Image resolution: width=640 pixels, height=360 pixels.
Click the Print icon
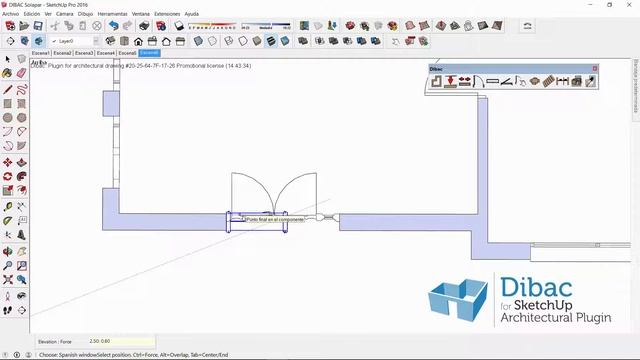(x=144, y=26)
